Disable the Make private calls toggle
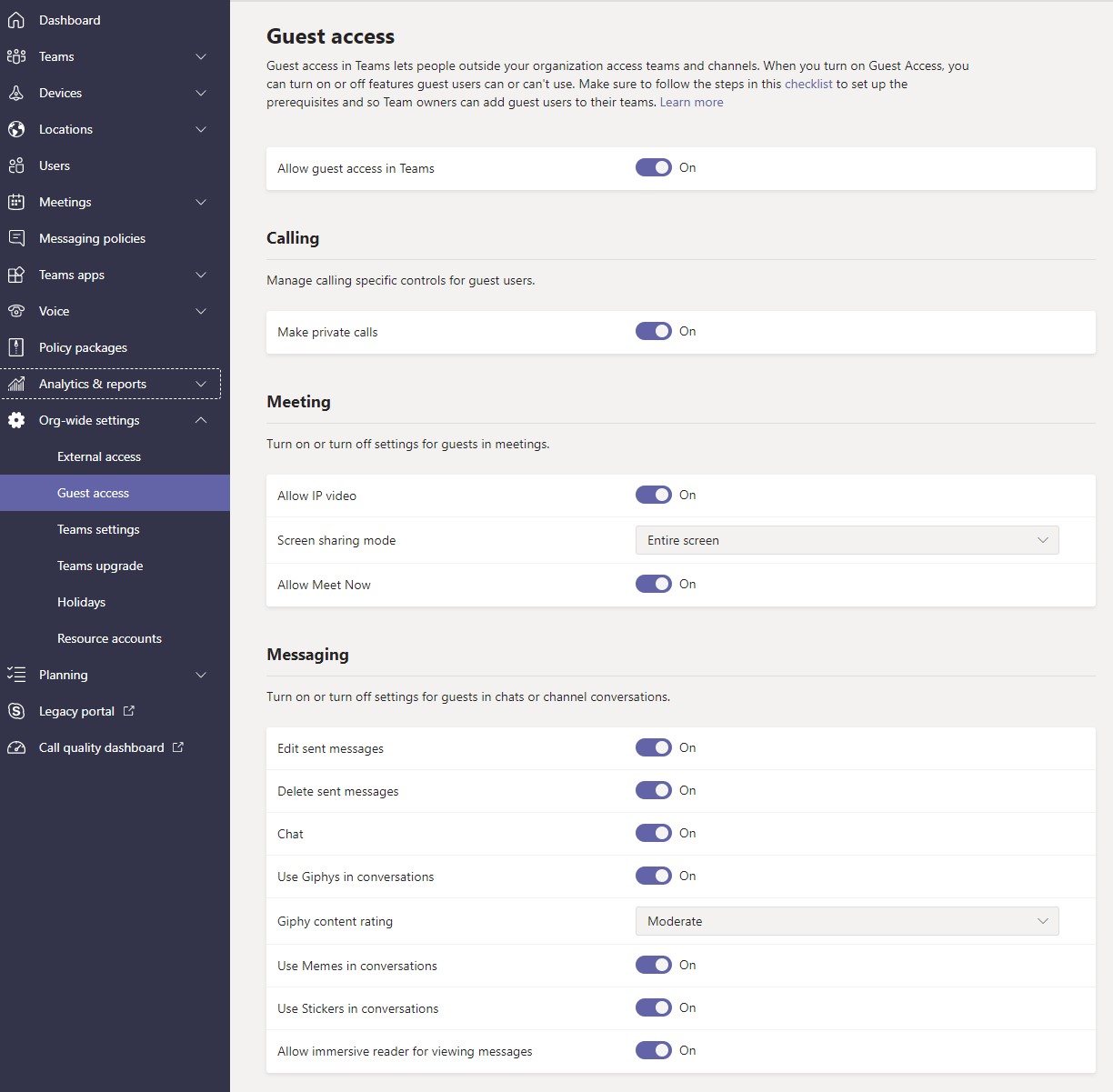Image resolution: width=1113 pixels, height=1092 pixels. (653, 331)
